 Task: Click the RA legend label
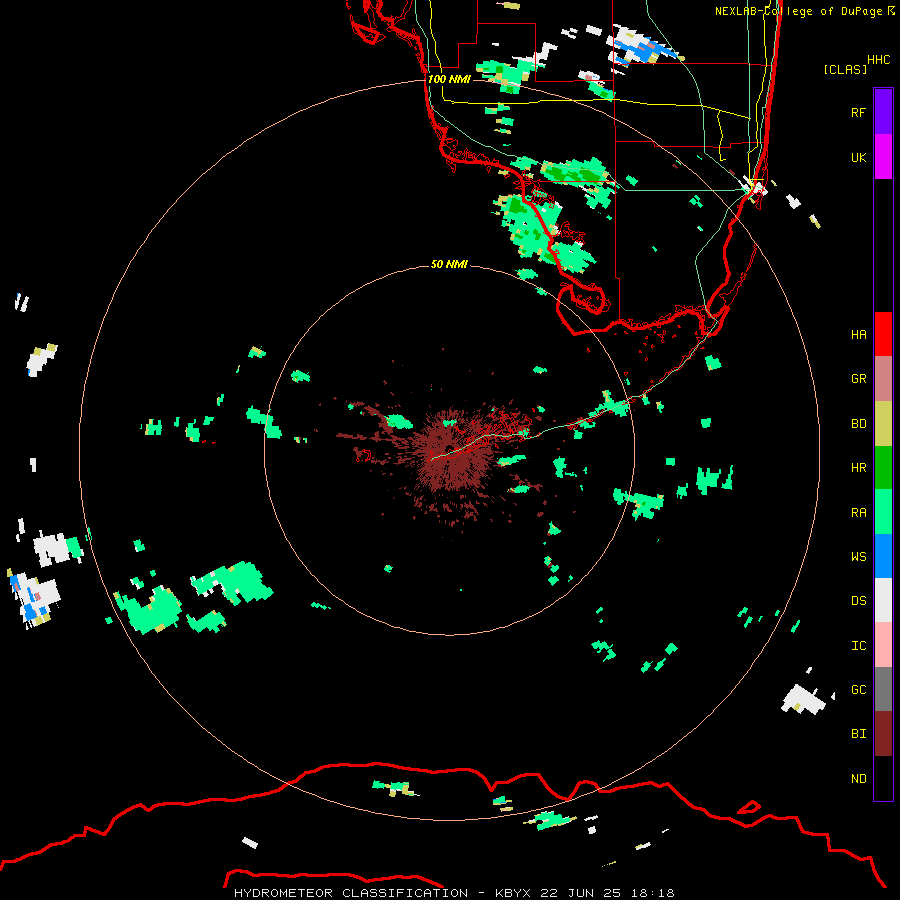pyautogui.click(x=858, y=513)
